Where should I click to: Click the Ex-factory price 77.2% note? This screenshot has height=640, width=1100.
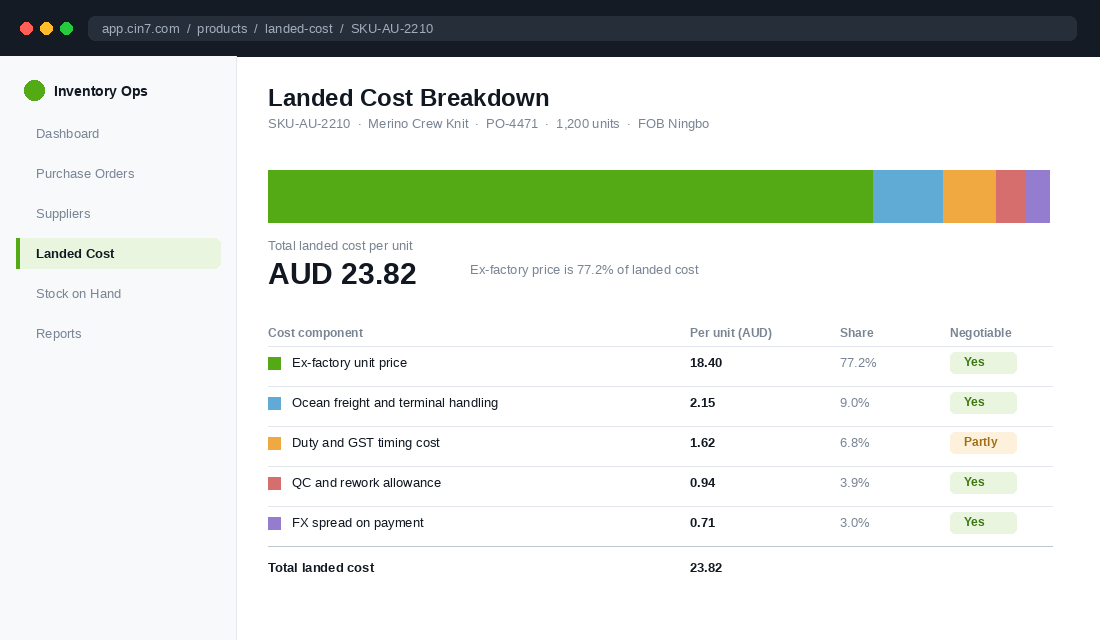coord(584,269)
